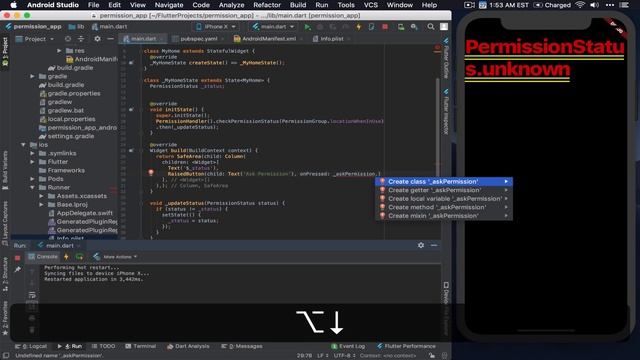Collapse the ios folder in project tree
640x360 pixels.
coord(23,144)
